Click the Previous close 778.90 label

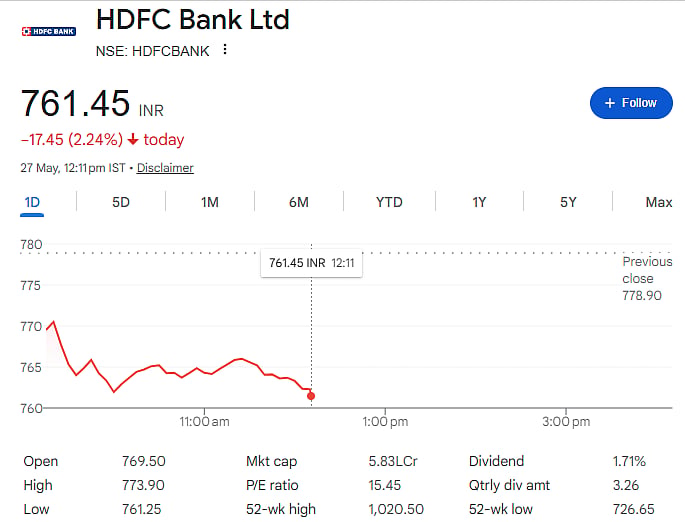647,278
